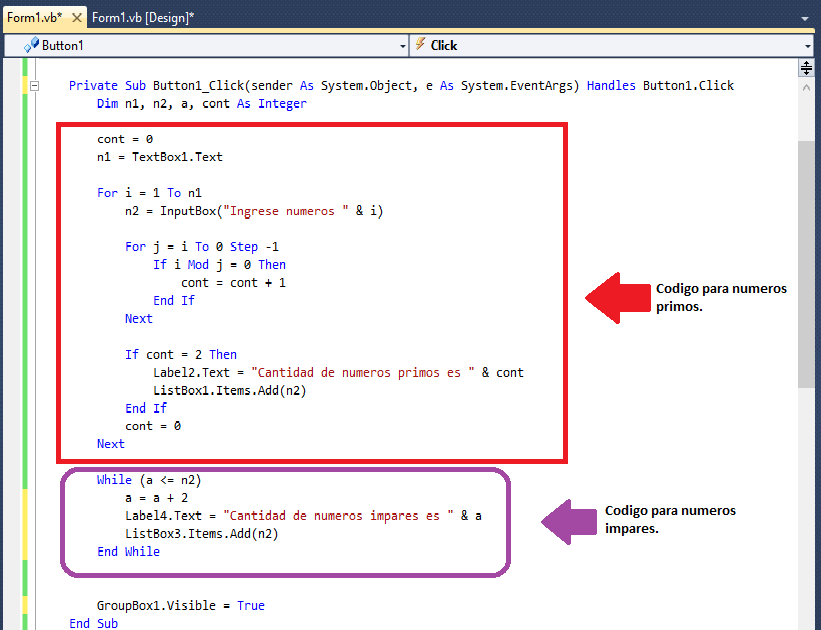Click on the Dim n1, n2, a, cont declaration

(x=201, y=104)
